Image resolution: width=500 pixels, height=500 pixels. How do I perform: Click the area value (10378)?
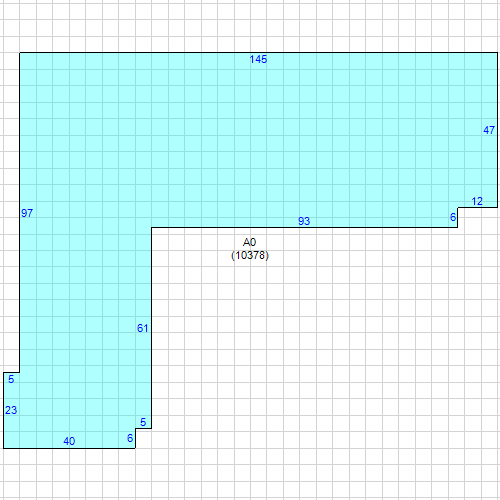(x=250, y=255)
